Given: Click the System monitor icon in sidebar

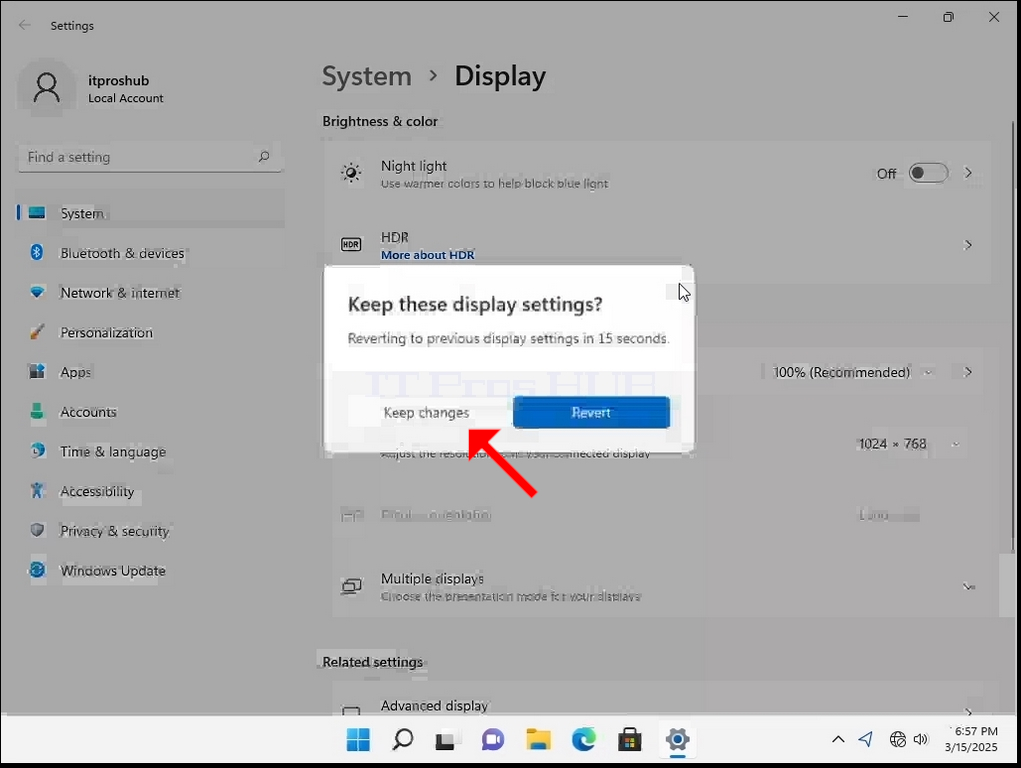Looking at the screenshot, I should [37, 212].
